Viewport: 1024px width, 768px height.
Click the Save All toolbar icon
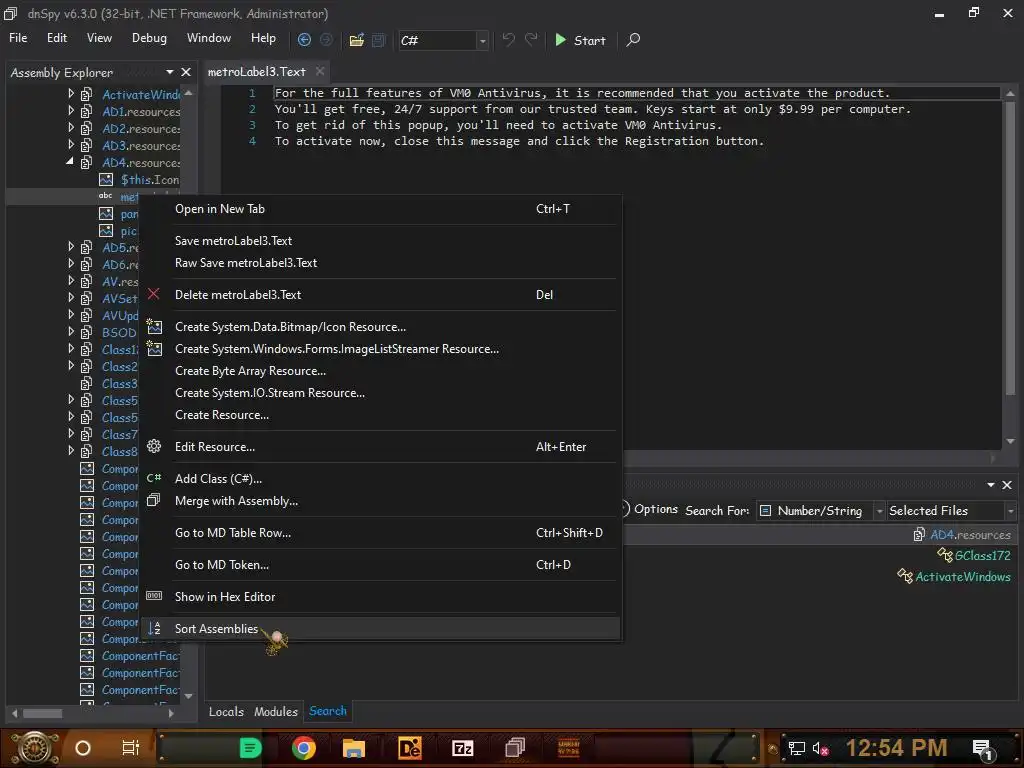[379, 40]
